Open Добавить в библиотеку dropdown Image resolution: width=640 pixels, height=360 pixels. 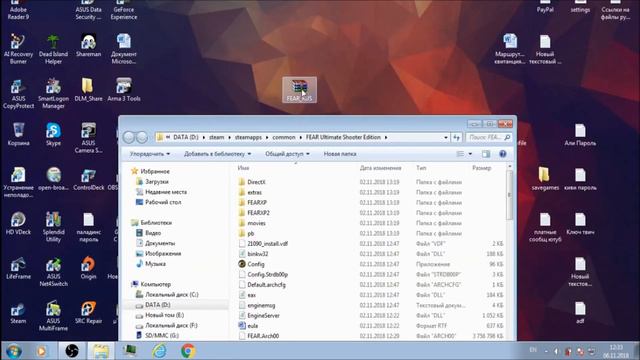click(x=218, y=154)
